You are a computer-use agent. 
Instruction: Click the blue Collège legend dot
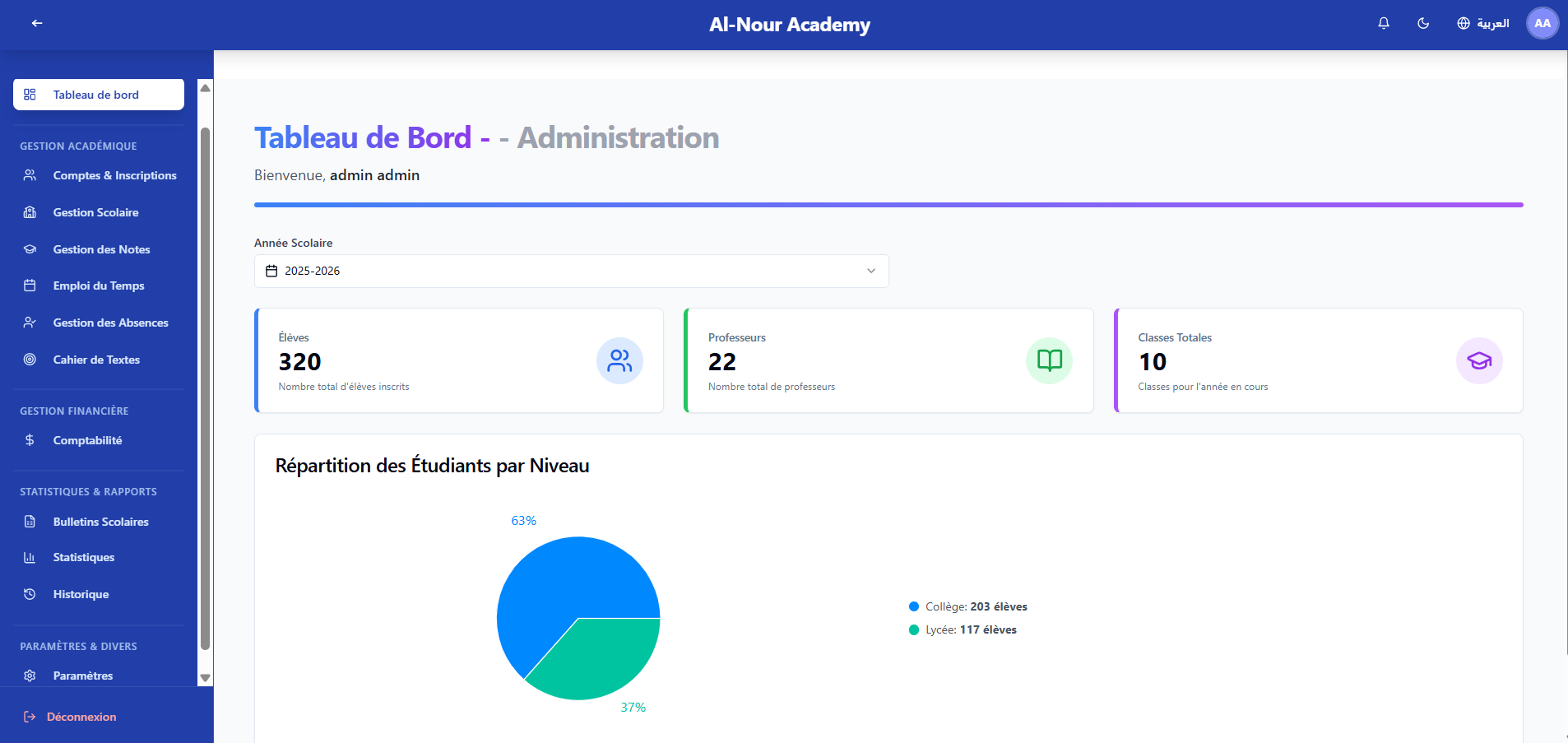coord(913,606)
